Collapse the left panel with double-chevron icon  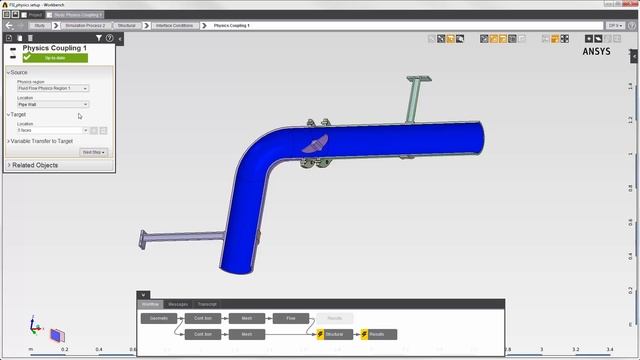(120, 39)
